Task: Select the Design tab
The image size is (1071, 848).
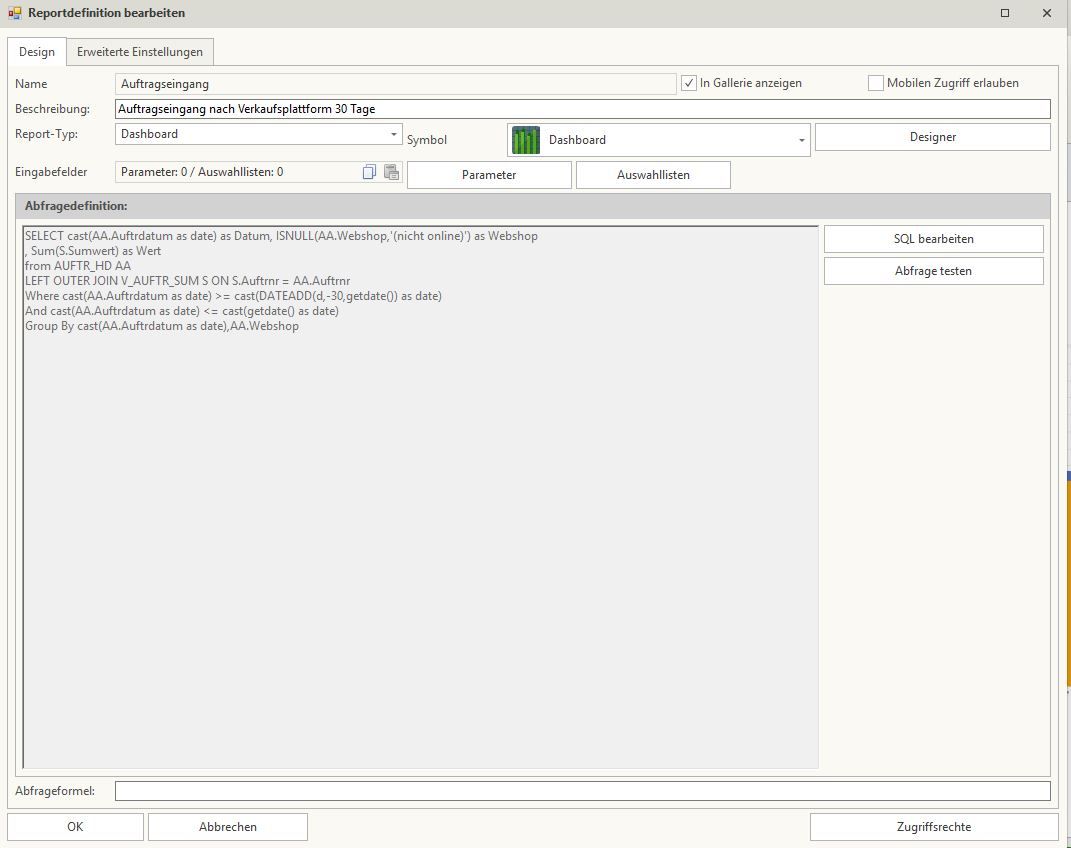Action: point(37,52)
